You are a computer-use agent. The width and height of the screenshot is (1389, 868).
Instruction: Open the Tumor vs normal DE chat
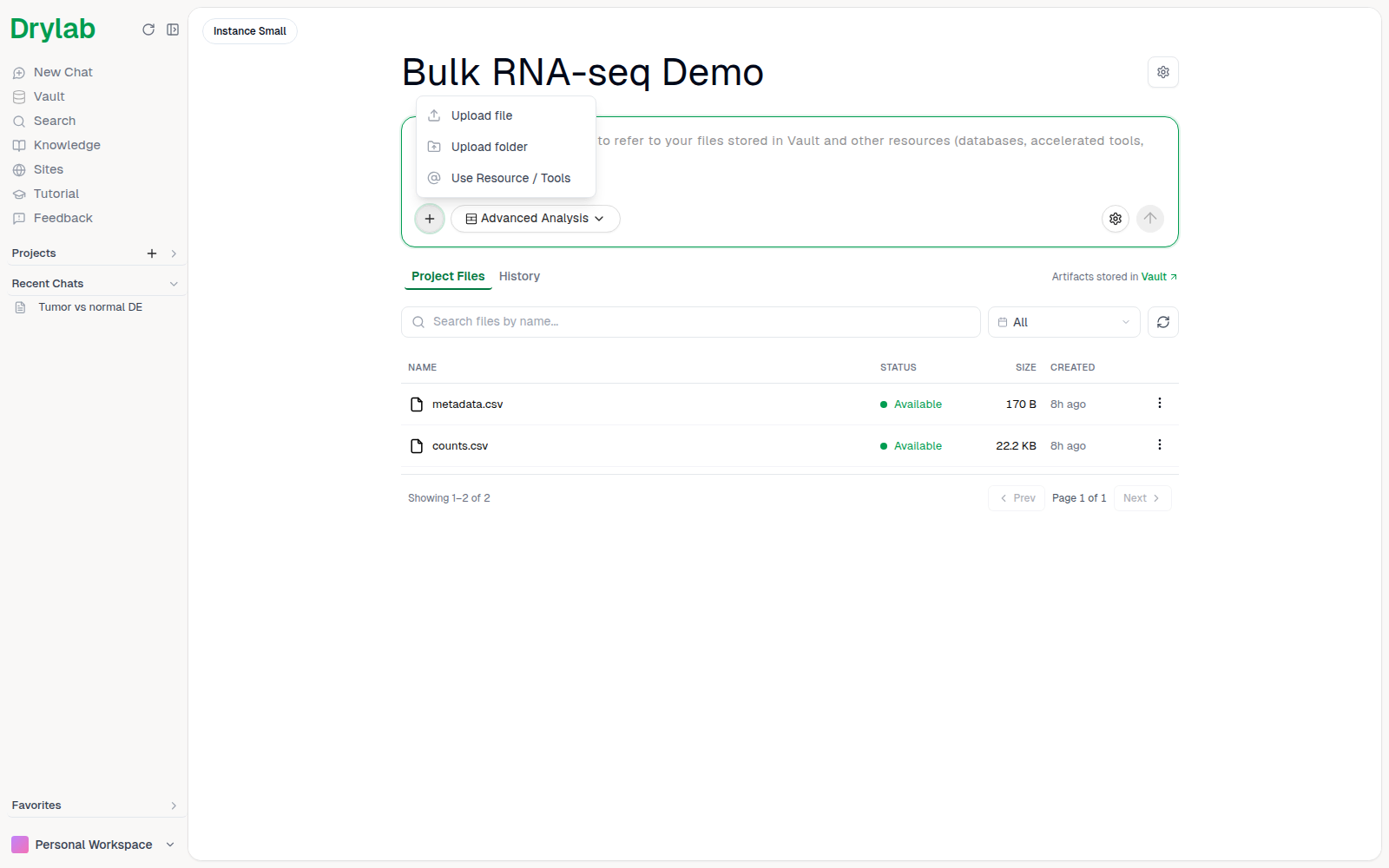coord(90,307)
